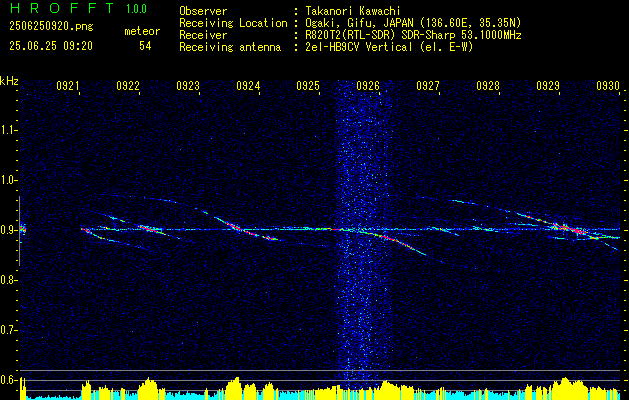Click the 0925 time marker
This screenshot has height=400, width=629.
(x=308, y=86)
